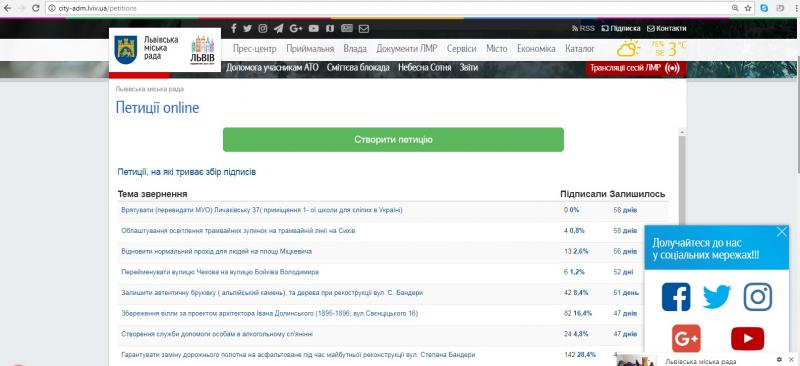
Task: Open the Telegram paper-plane icon
Action: coord(278,29)
